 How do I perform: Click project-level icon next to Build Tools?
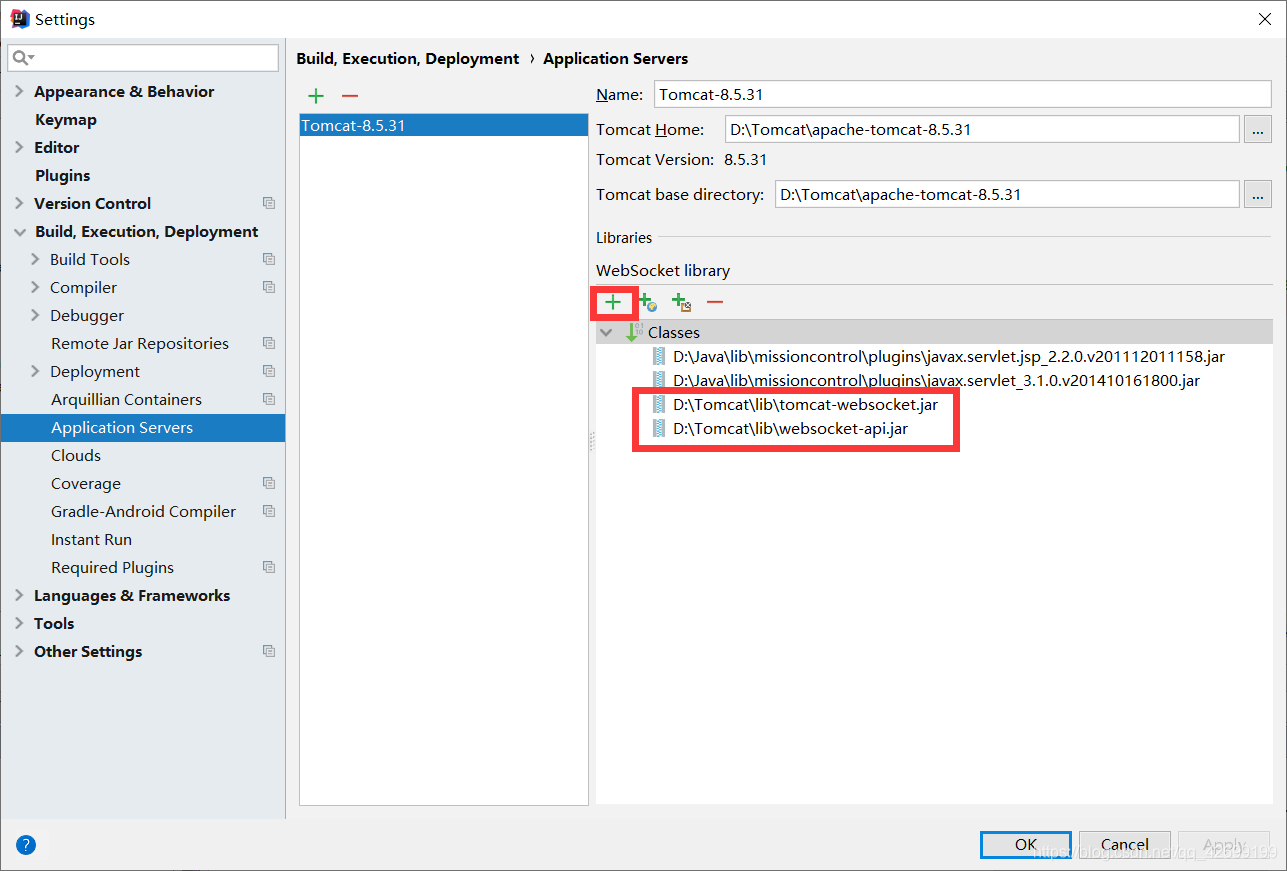268,259
